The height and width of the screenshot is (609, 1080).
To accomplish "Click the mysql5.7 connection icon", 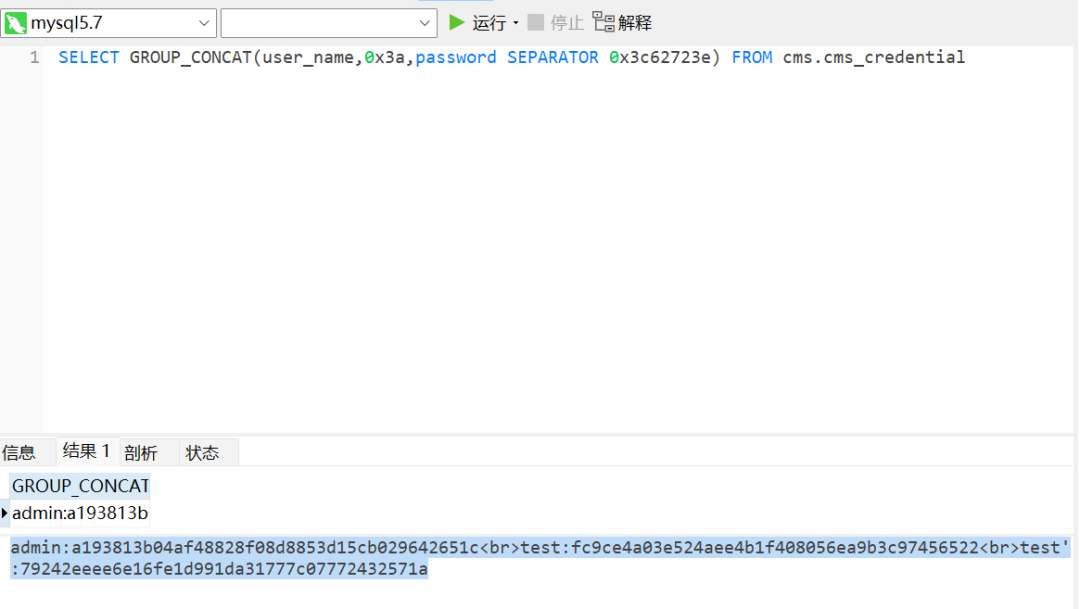I will pyautogui.click(x=15, y=23).
